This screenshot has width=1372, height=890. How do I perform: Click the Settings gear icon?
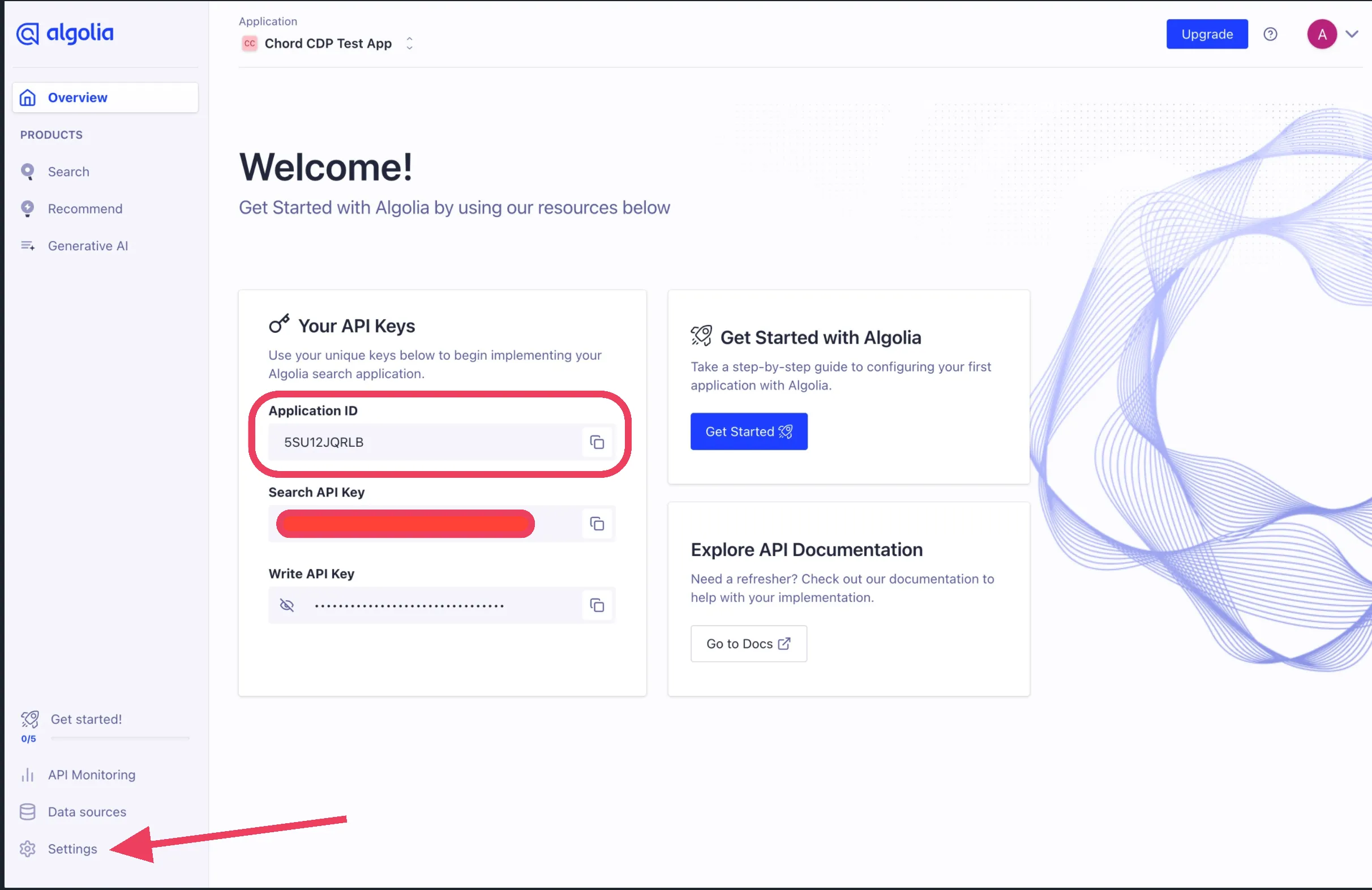[x=27, y=849]
